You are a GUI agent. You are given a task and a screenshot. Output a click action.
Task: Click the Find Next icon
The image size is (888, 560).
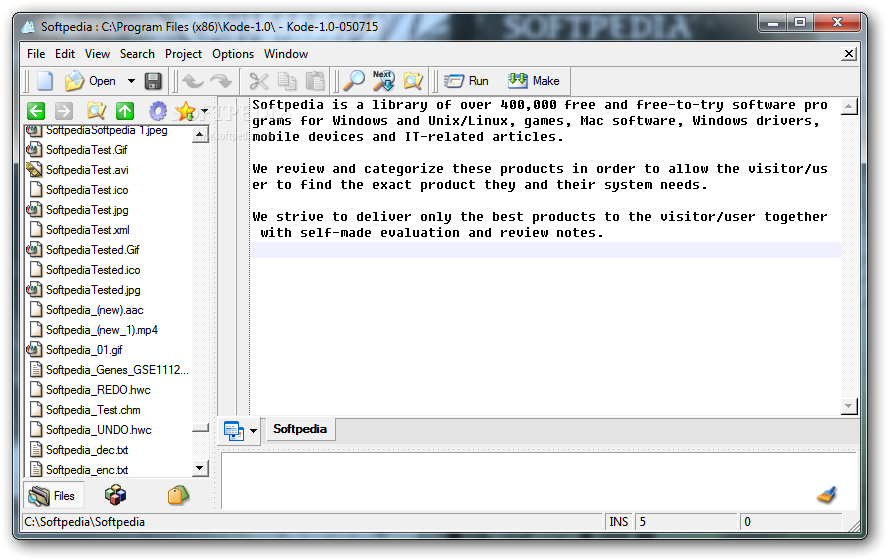(x=384, y=81)
